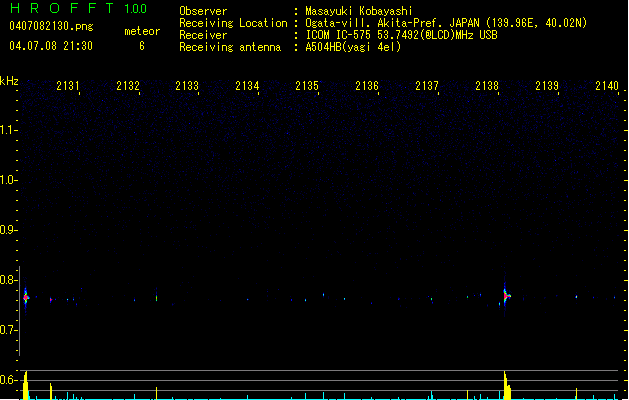Screen dimensions: 629x400
Task: Click the 2132 time axis marker
Action: (x=128, y=86)
